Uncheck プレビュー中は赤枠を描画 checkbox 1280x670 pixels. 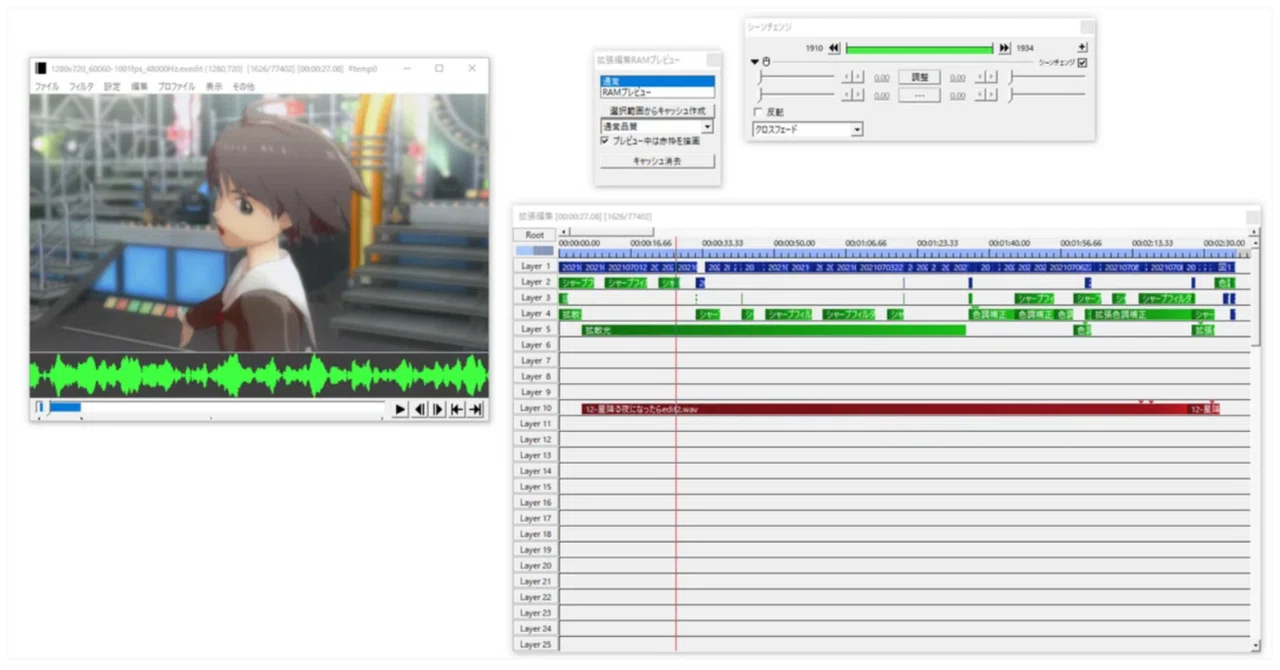(x=605, y=141)
